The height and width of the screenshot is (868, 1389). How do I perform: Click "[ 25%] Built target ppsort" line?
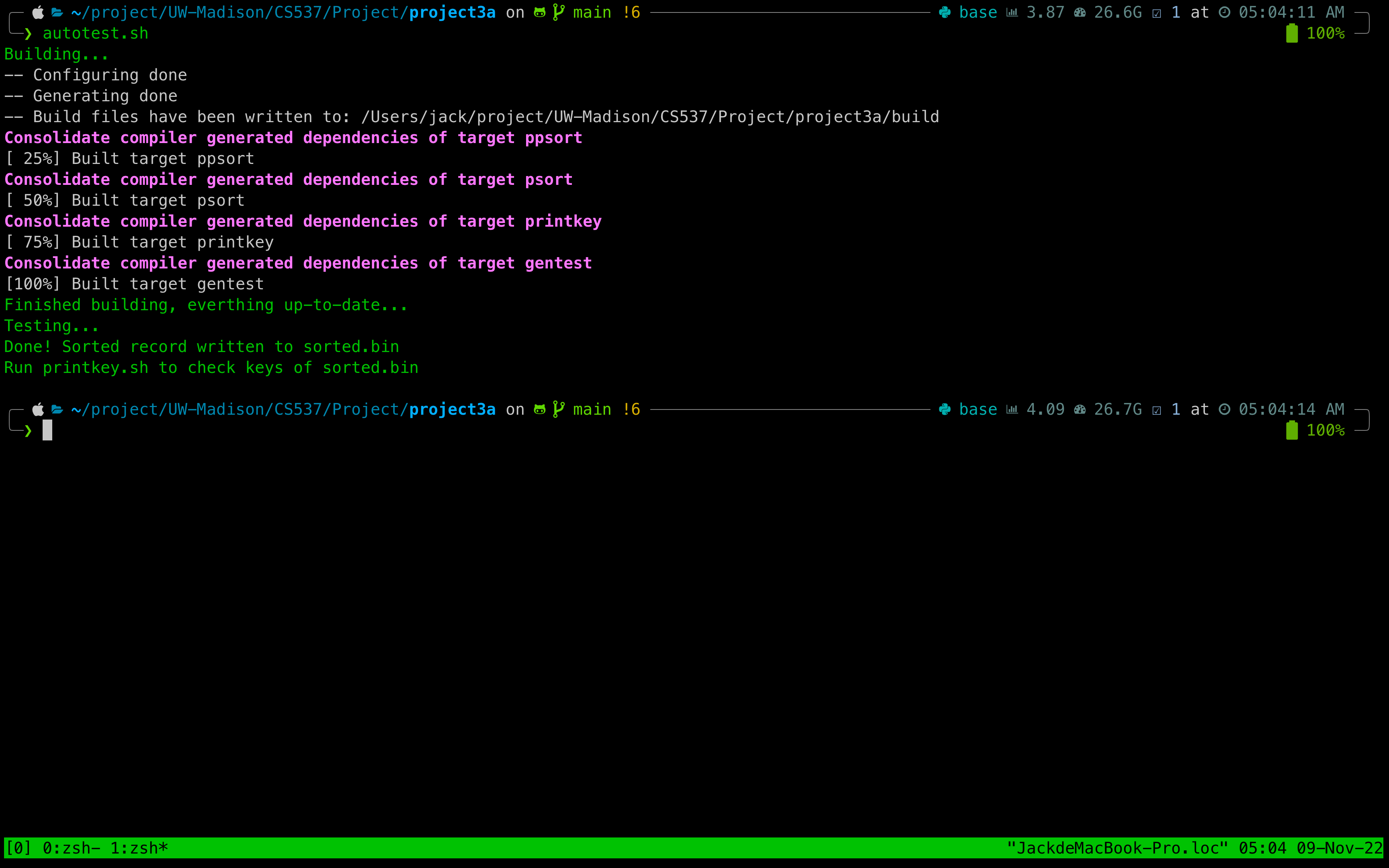129,159
